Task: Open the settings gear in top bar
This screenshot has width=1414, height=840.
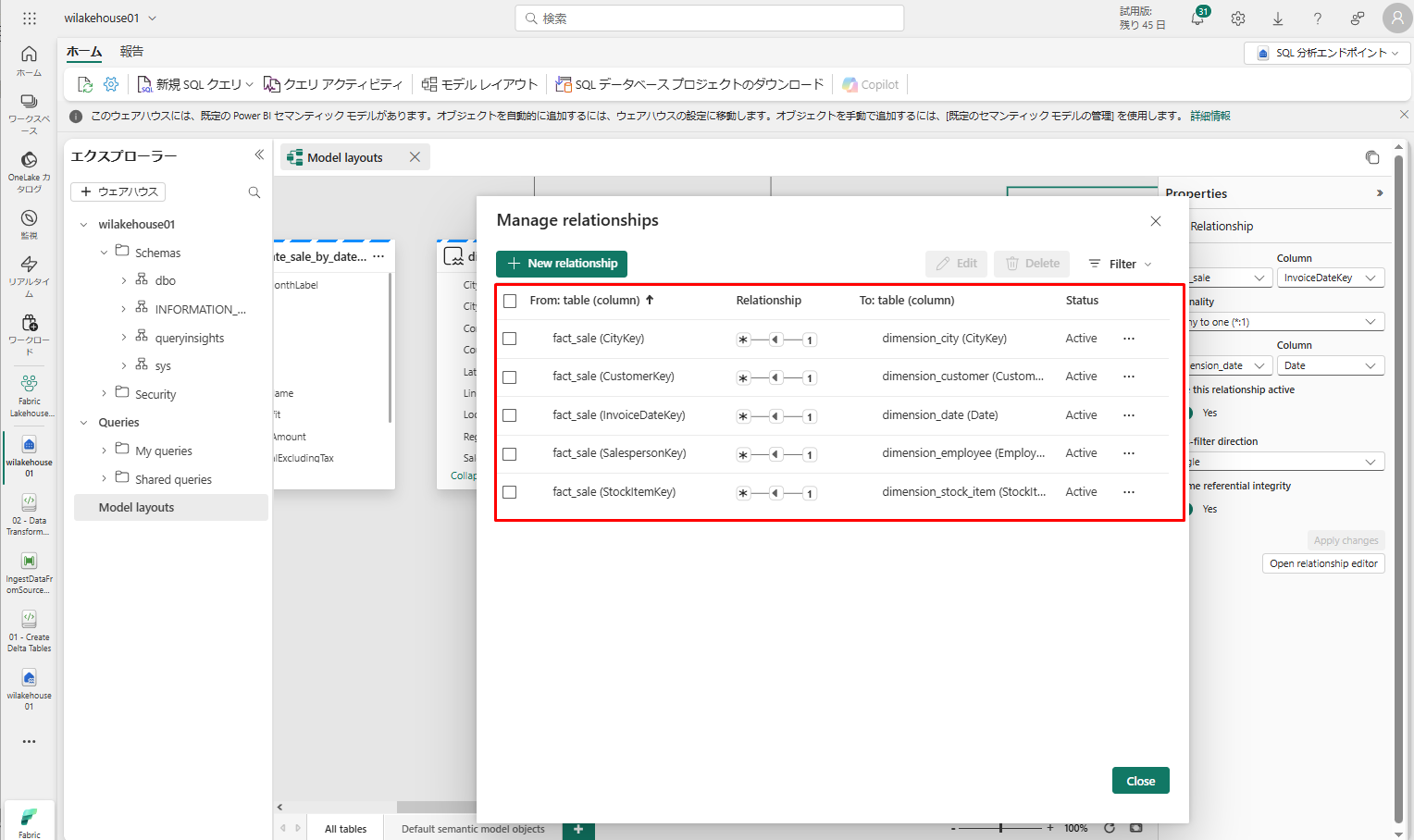Action: pos(1238,19)
